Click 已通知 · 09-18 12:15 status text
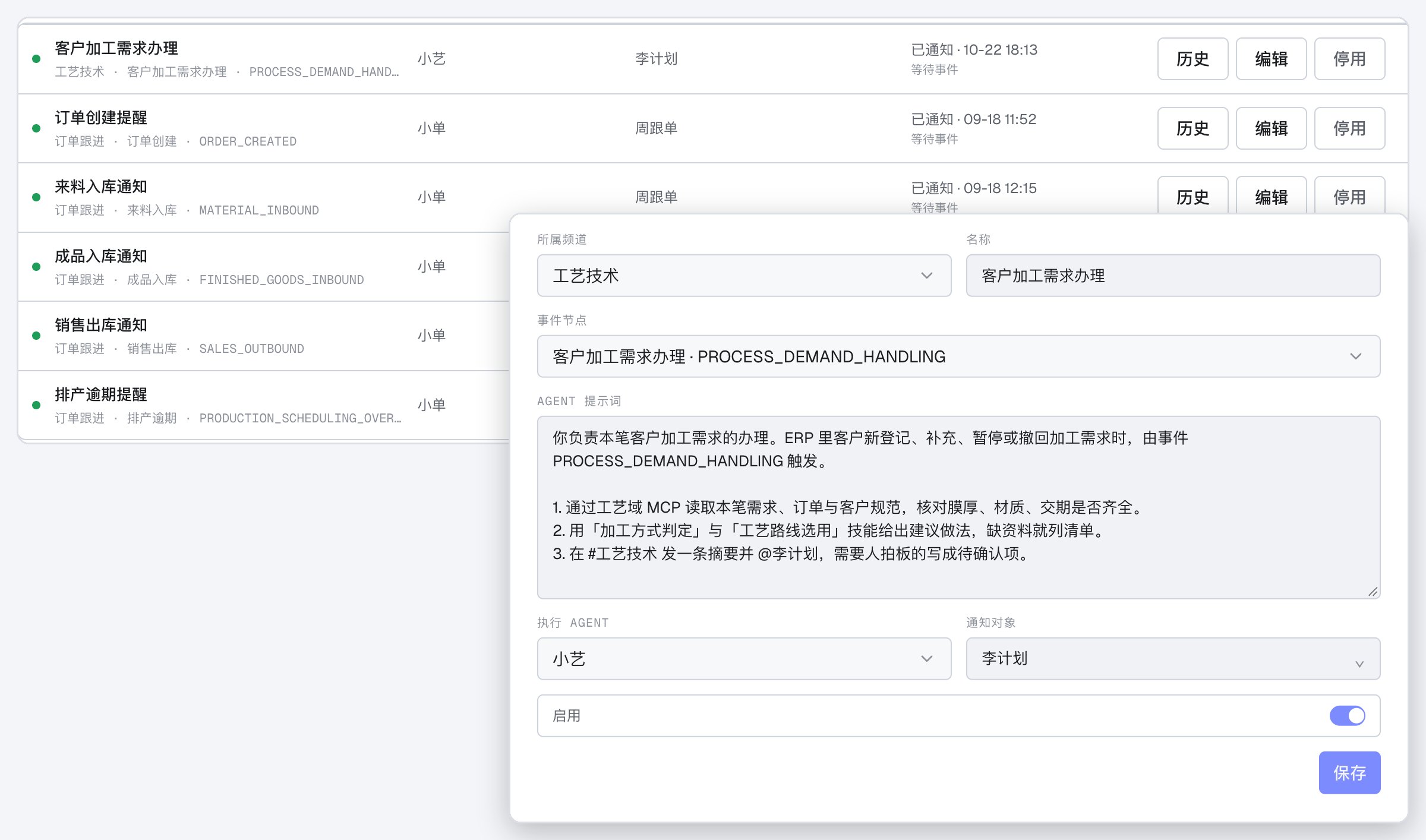The height and width of the screenshot is (840, 1426). [x=974, y=188]
